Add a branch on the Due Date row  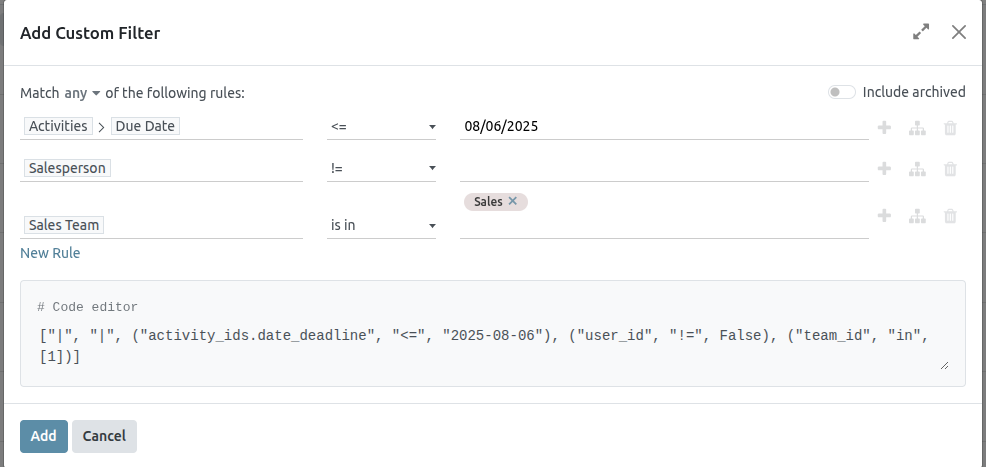(x=916, y=127)
